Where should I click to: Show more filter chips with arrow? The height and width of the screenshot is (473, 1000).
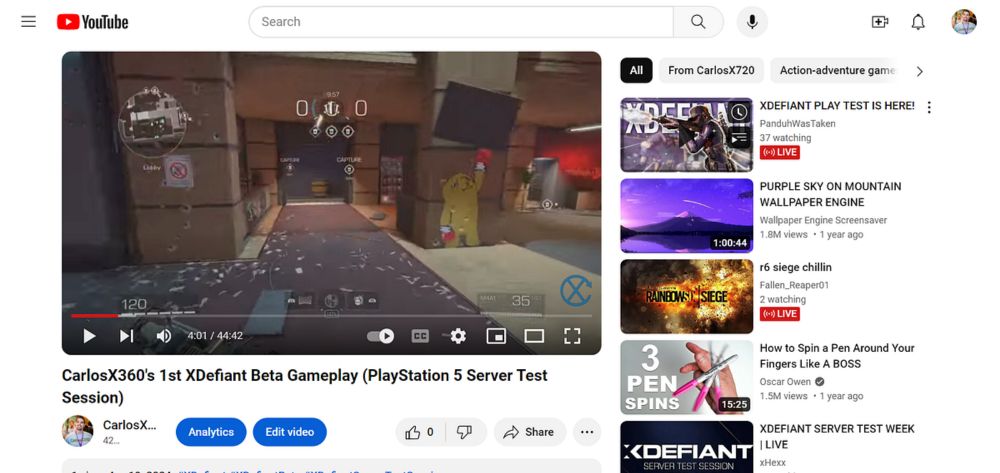click(920, 71)
